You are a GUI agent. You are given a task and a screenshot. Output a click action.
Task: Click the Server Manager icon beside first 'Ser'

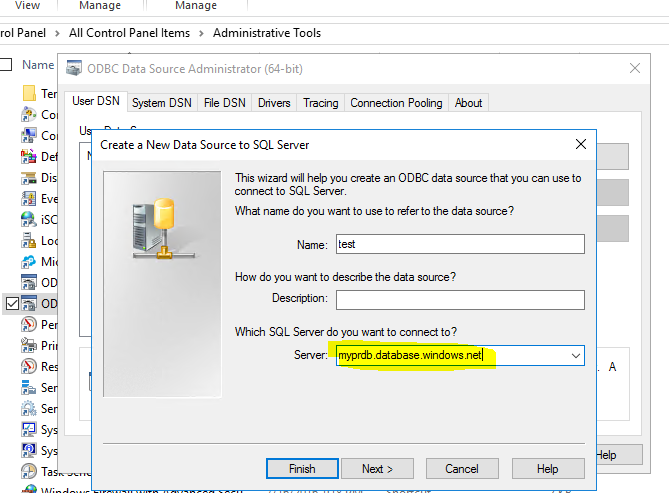pos(29,387)
